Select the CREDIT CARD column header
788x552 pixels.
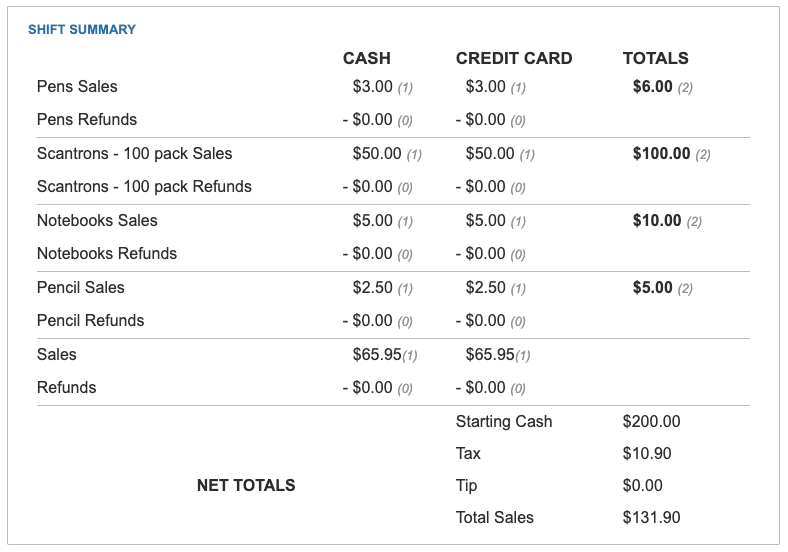(514, 58)
